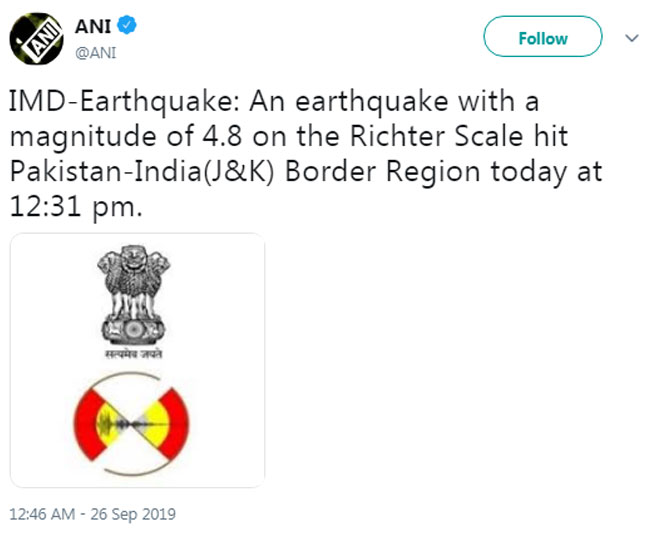Click the Ashoka lion emblem in the image
This screenshot has width=650, height=540.
pyautogui.click(x=133, y=295)
